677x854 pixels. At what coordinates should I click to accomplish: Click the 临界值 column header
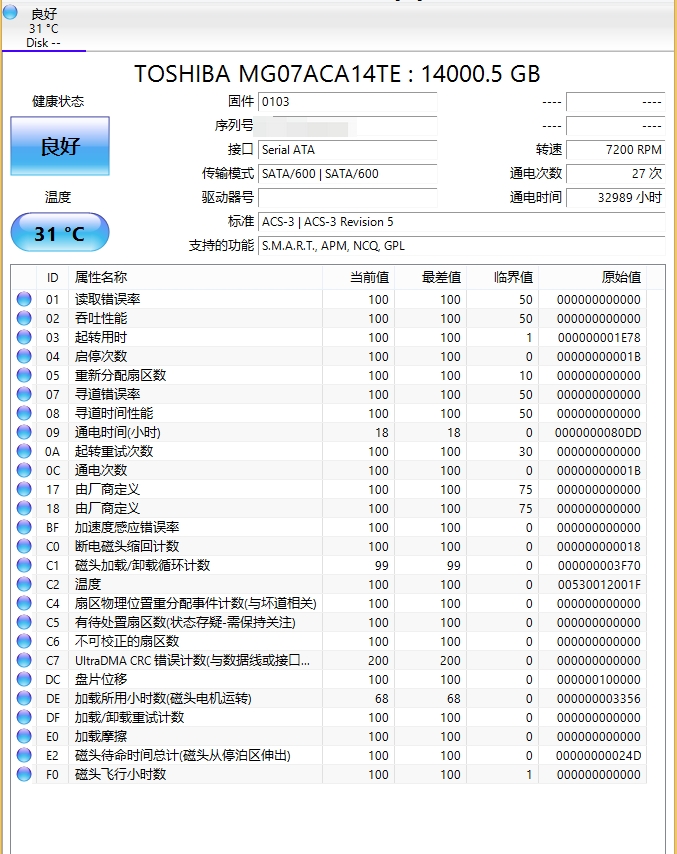tap(502, 278)
